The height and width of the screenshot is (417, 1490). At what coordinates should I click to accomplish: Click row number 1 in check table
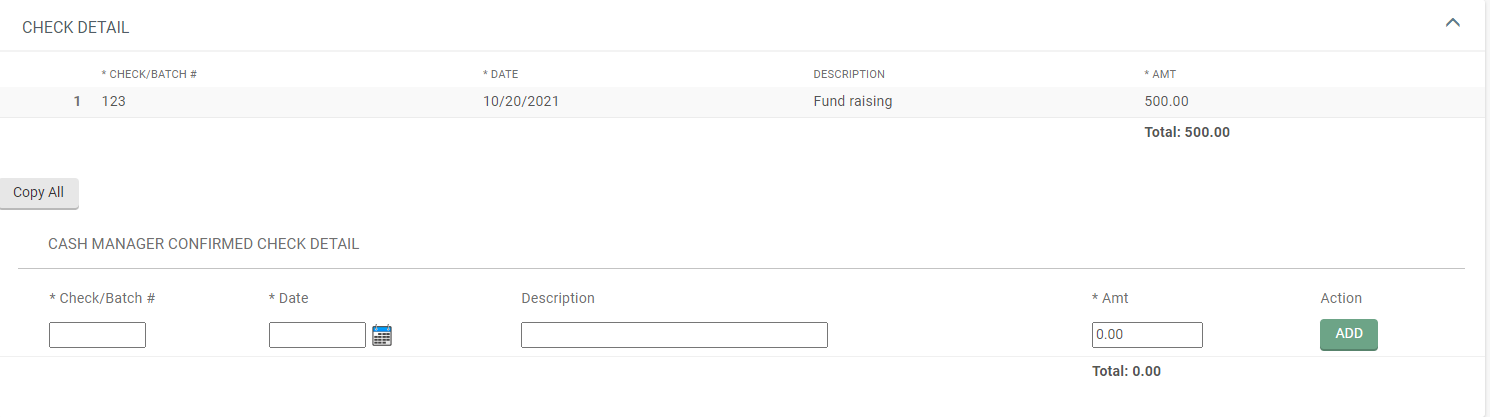[x=77, y=101]
